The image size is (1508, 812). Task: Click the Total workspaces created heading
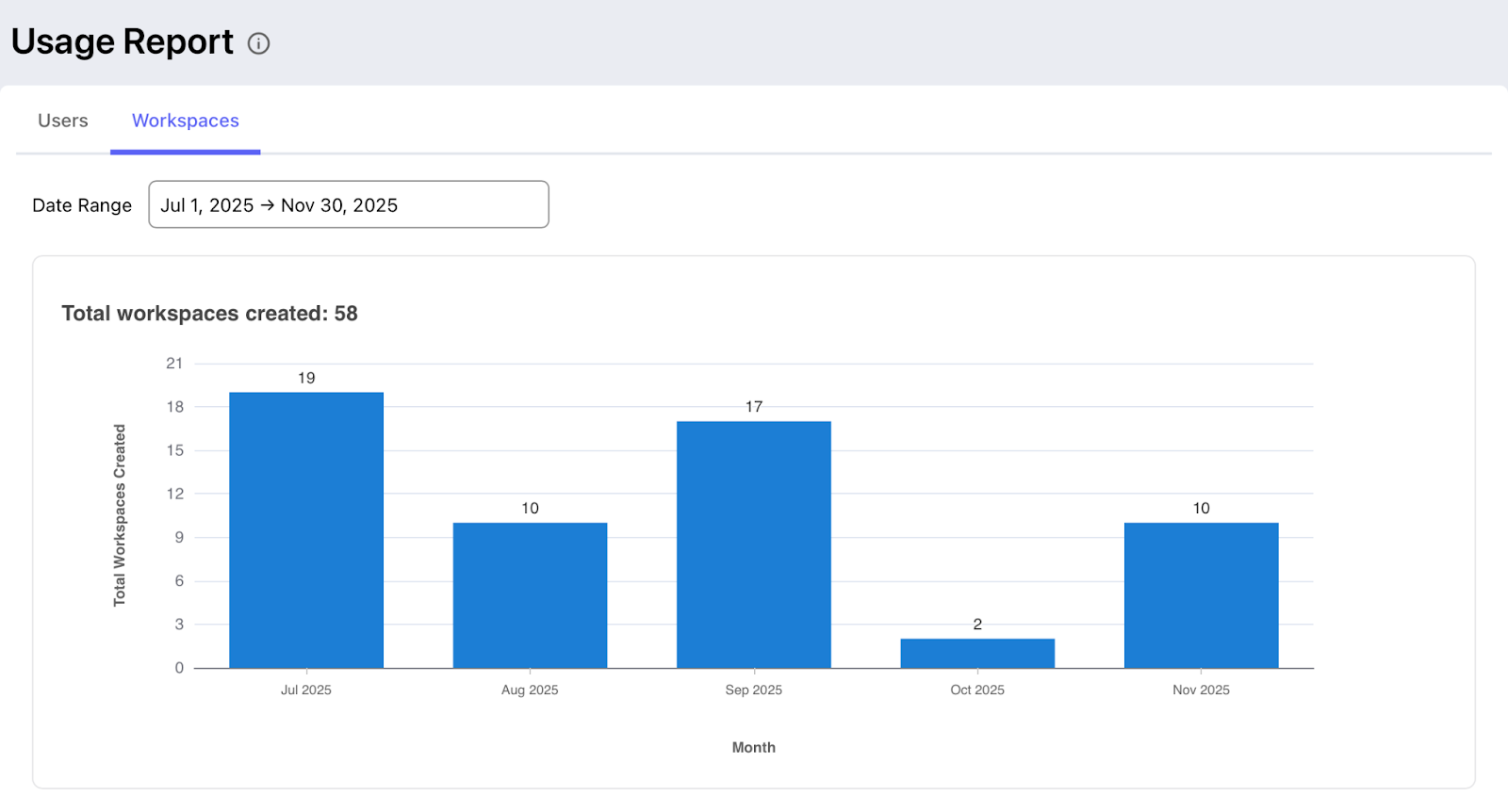coord(209,314)
